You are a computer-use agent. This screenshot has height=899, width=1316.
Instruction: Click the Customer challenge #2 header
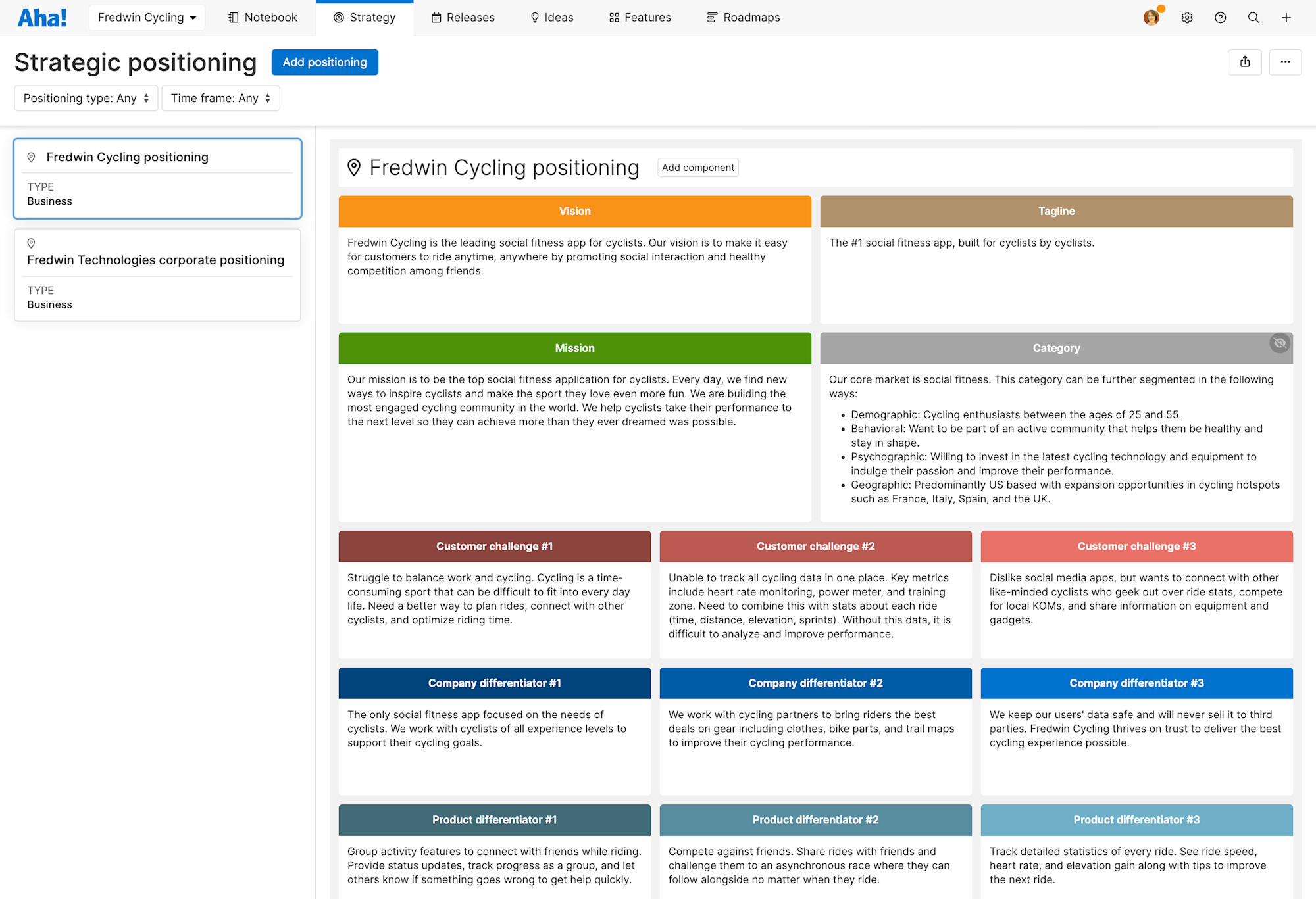coord(815,547)
